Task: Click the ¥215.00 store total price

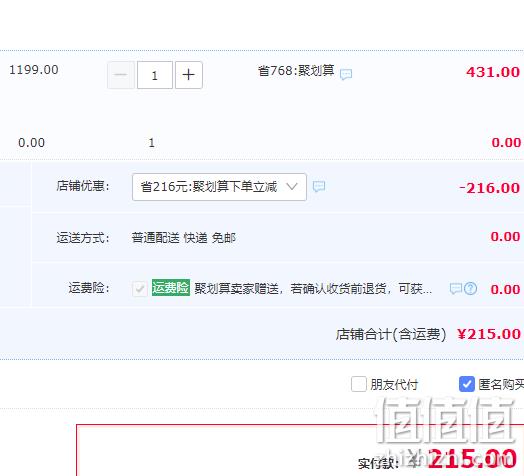Action: click(489, 334)
